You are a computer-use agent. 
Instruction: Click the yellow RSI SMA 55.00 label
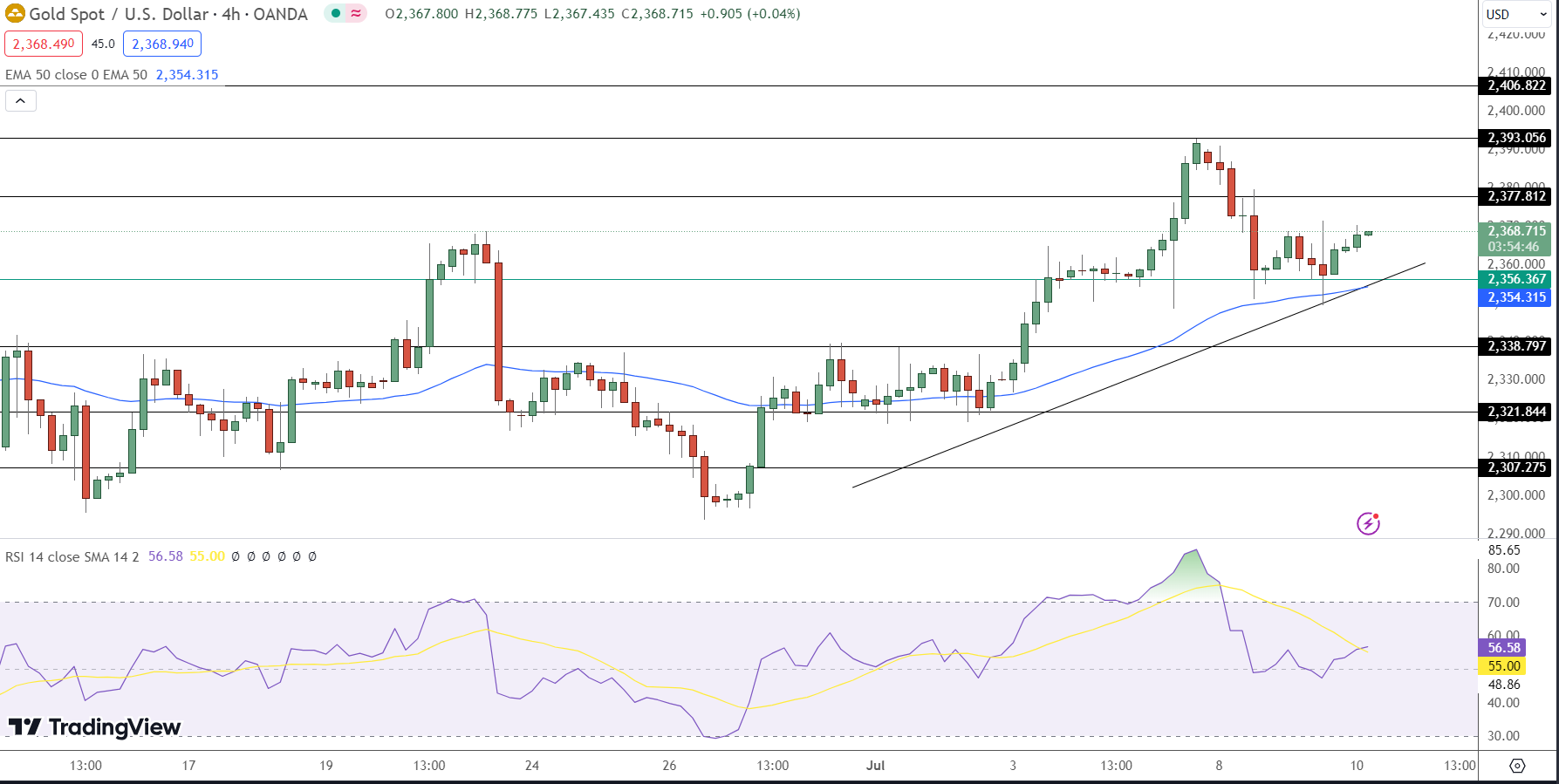tap(1502, 665)
